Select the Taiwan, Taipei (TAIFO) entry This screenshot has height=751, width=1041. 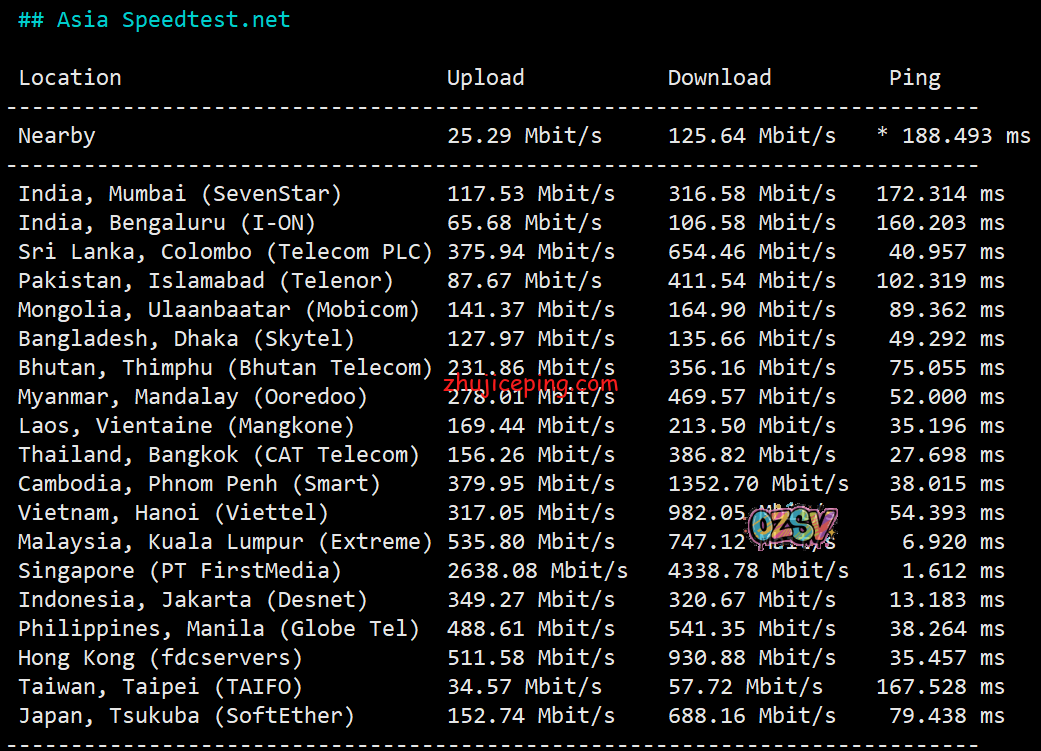pyautogui.click(x=160, y=687)
